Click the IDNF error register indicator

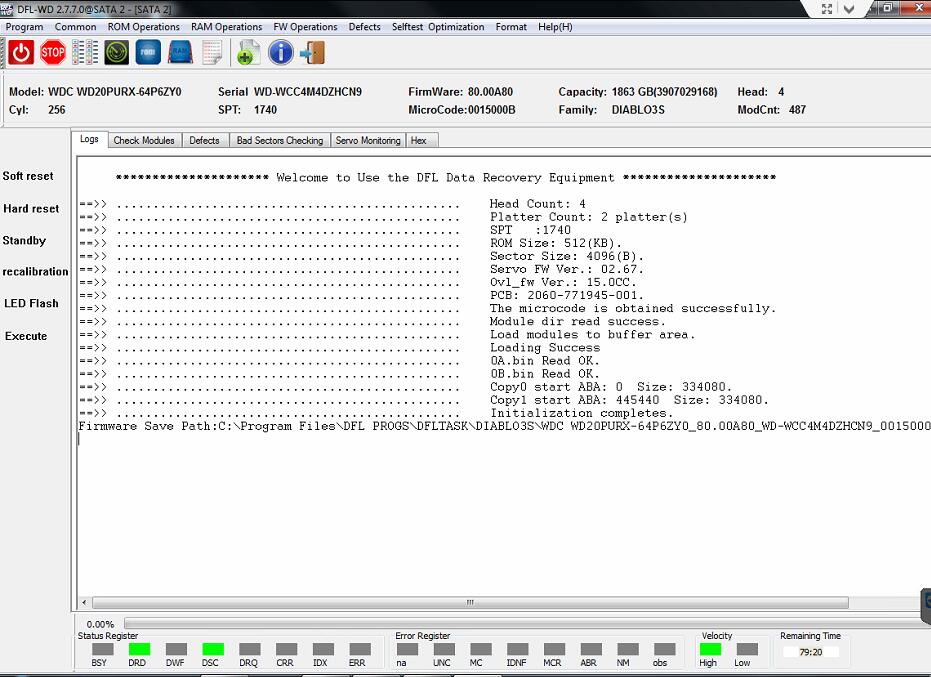point(518,649)
